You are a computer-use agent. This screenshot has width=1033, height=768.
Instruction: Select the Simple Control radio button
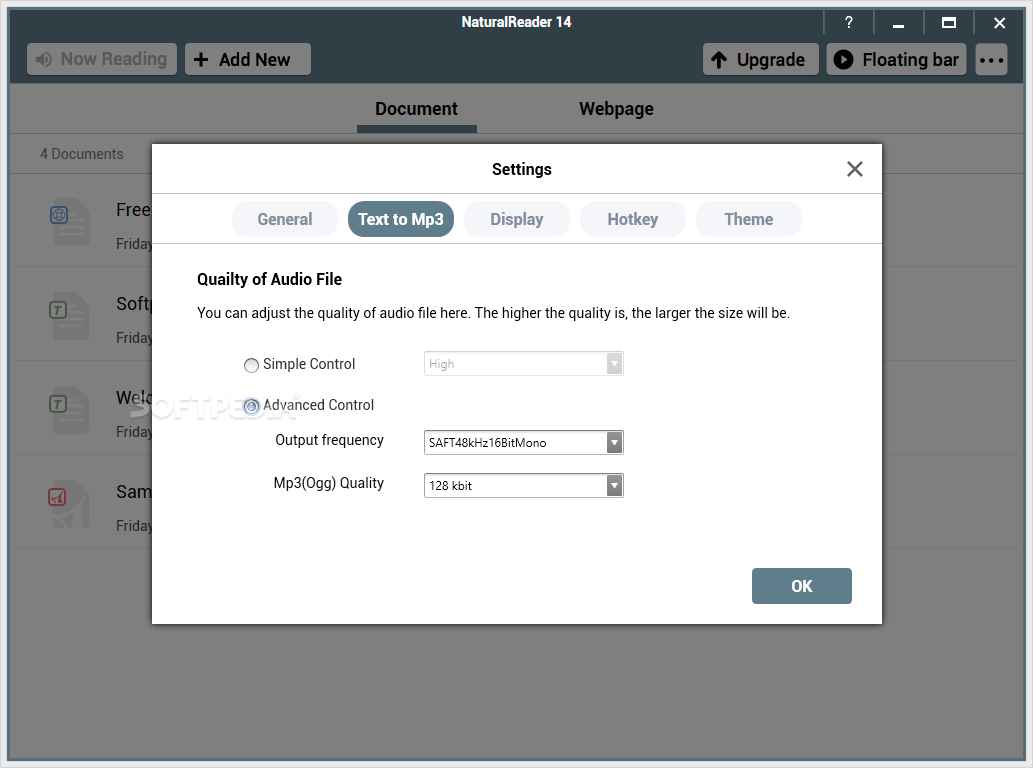coord(252,365)
